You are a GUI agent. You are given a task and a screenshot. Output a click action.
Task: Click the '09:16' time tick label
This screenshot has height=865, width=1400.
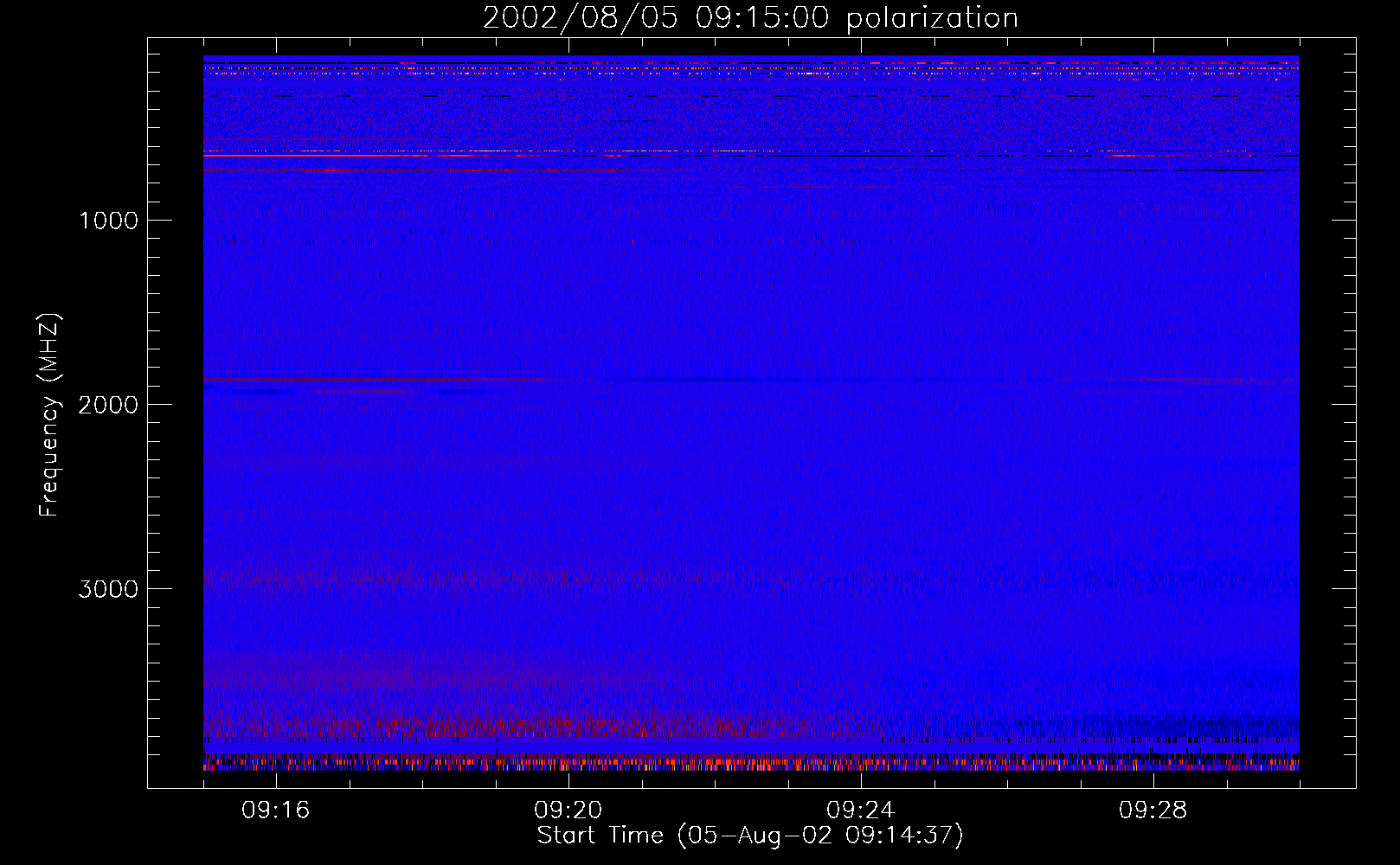(275, 811)
